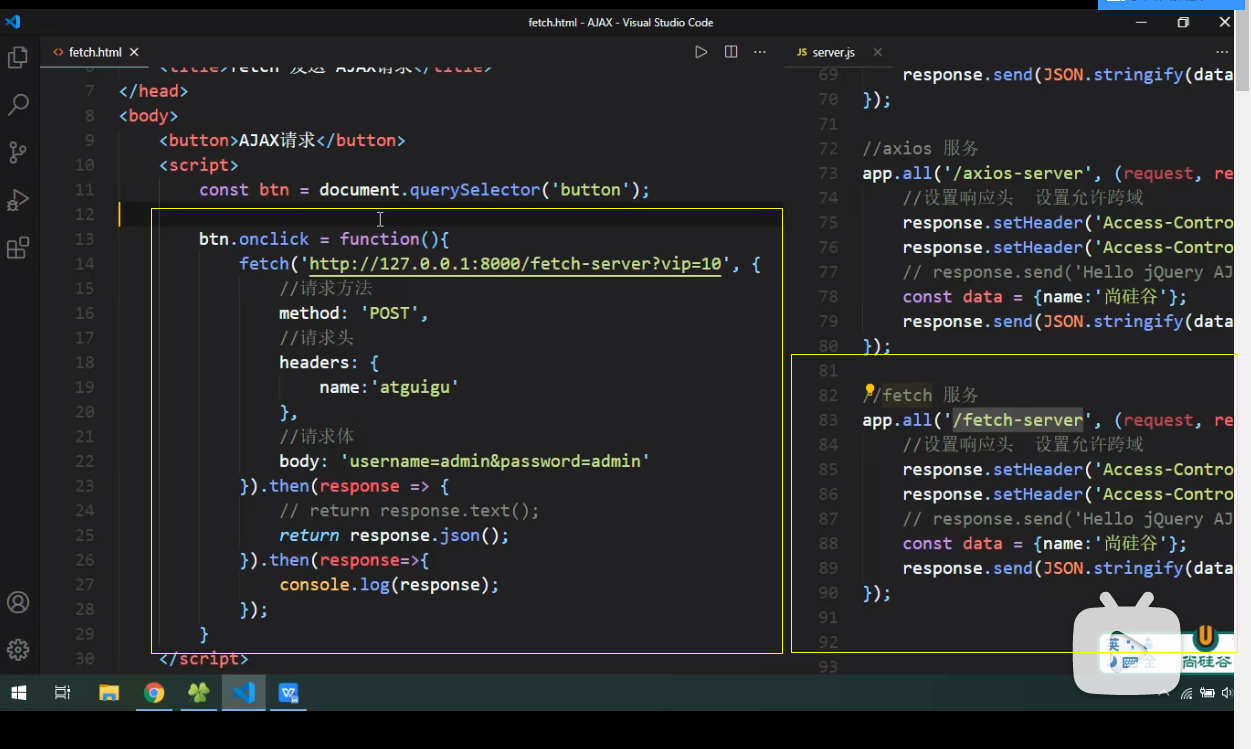Click line number 12 in fetch.html gutter
The image size is (1251, 749).
point(85,214)
